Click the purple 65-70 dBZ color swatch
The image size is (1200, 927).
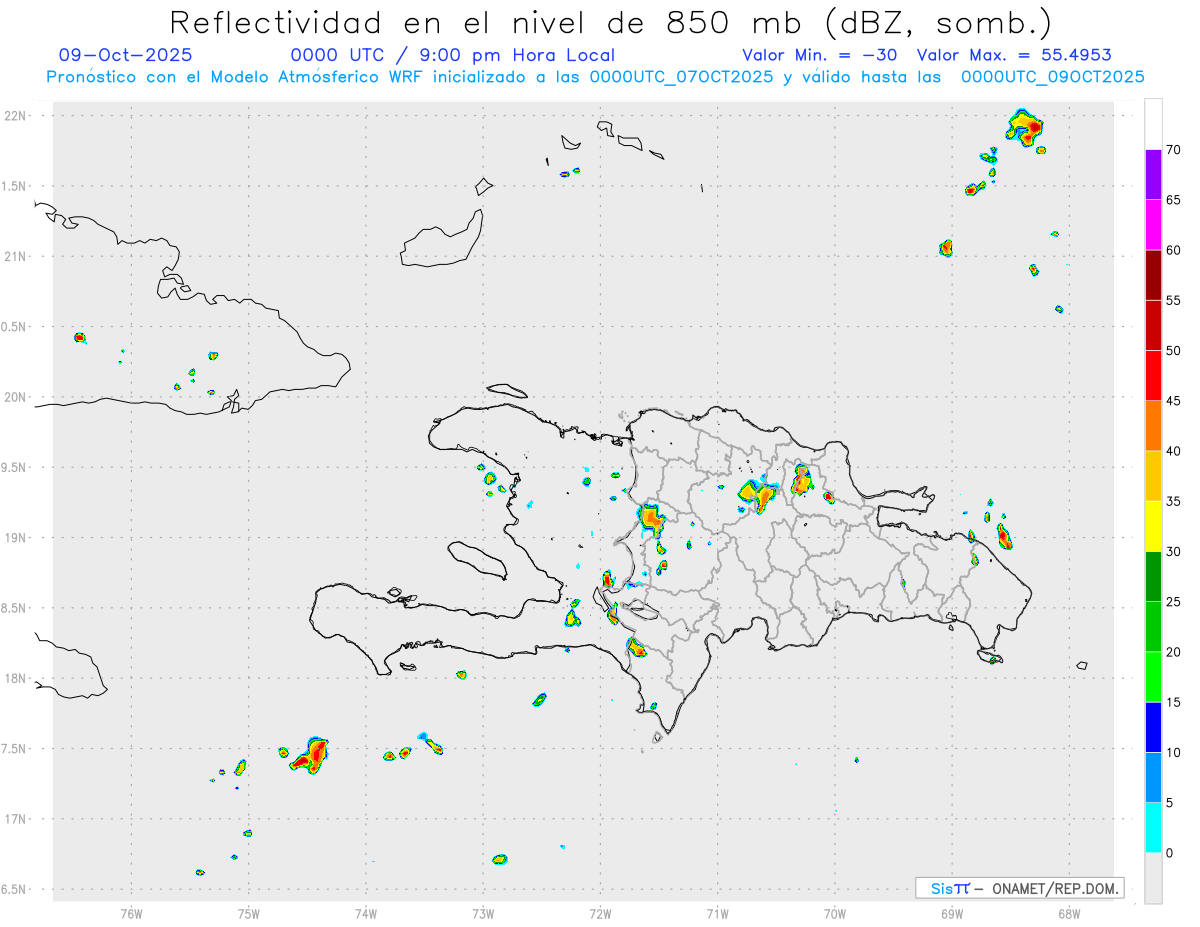[1153, 175]
